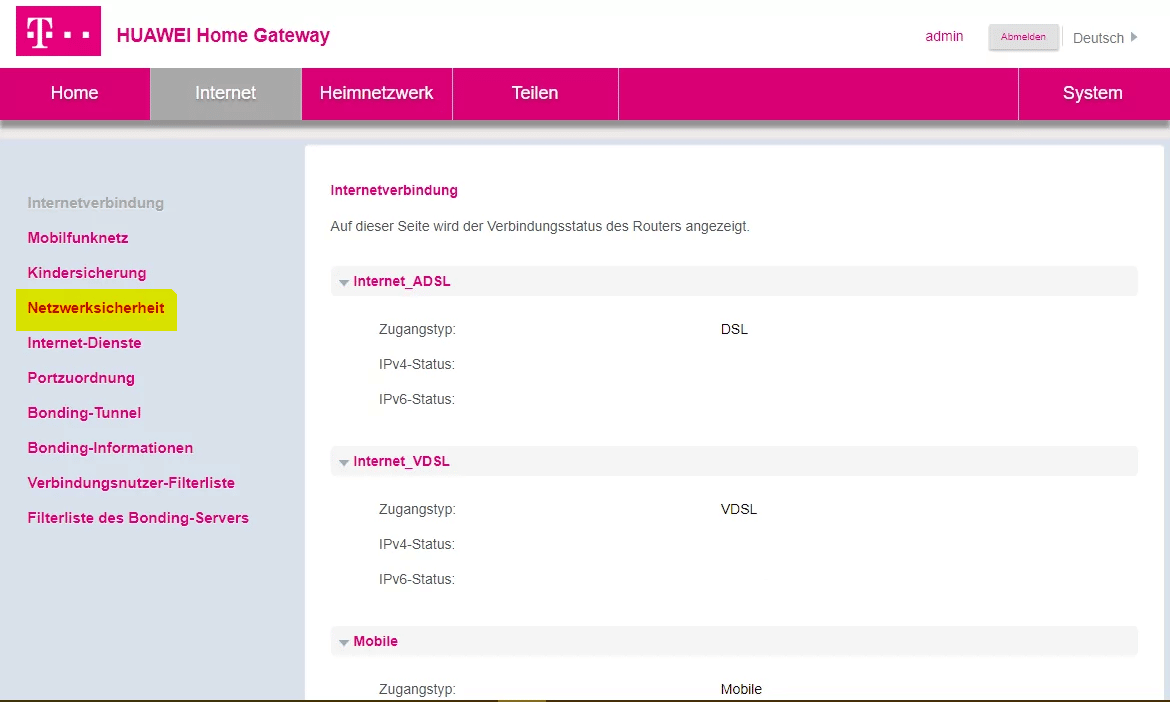Open the Mobilfunknetz page
Viewport: 1170px width, 702px height.
point(78,238)
